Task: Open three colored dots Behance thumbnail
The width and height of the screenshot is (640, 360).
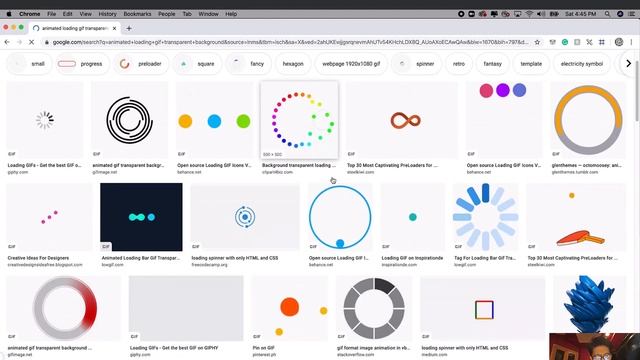Action: (x=215, y=120)
